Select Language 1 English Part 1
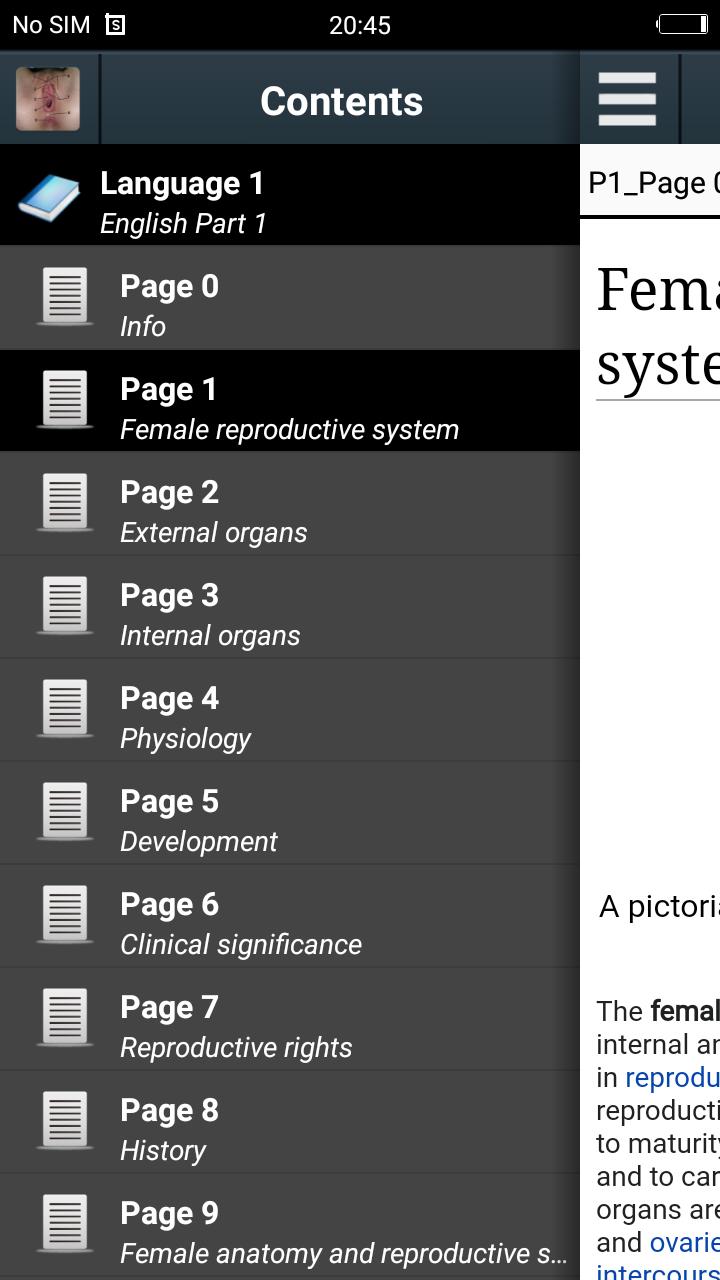Image resolution: width=720 pixels, height=1280 pixels. (290, 195)
